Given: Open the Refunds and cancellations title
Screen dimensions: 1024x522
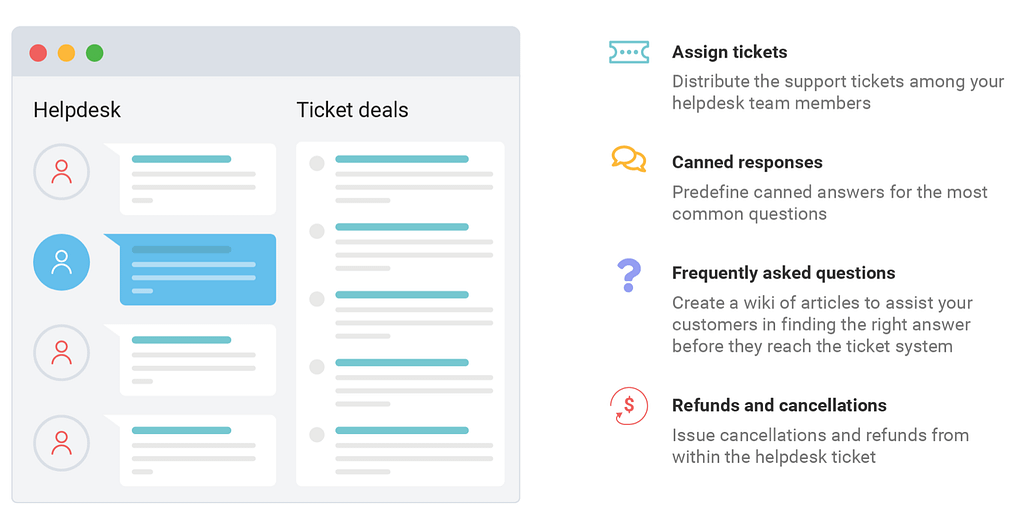Looking at the screenshot, I should pos(779,405).
